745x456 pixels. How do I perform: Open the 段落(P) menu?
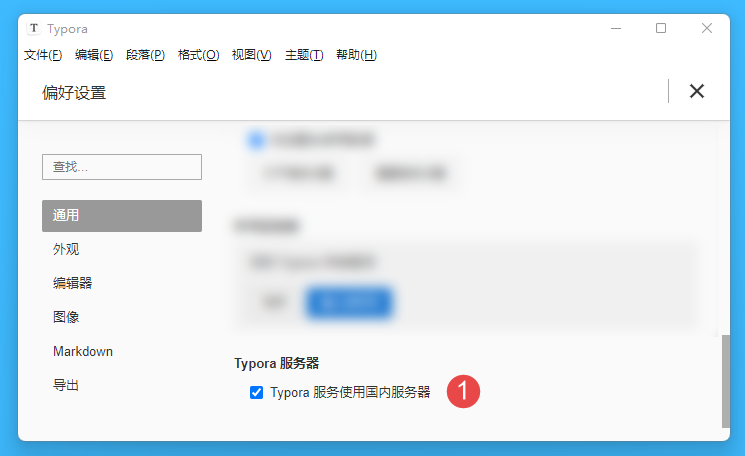pyautogui.click(x=145, y=55)
